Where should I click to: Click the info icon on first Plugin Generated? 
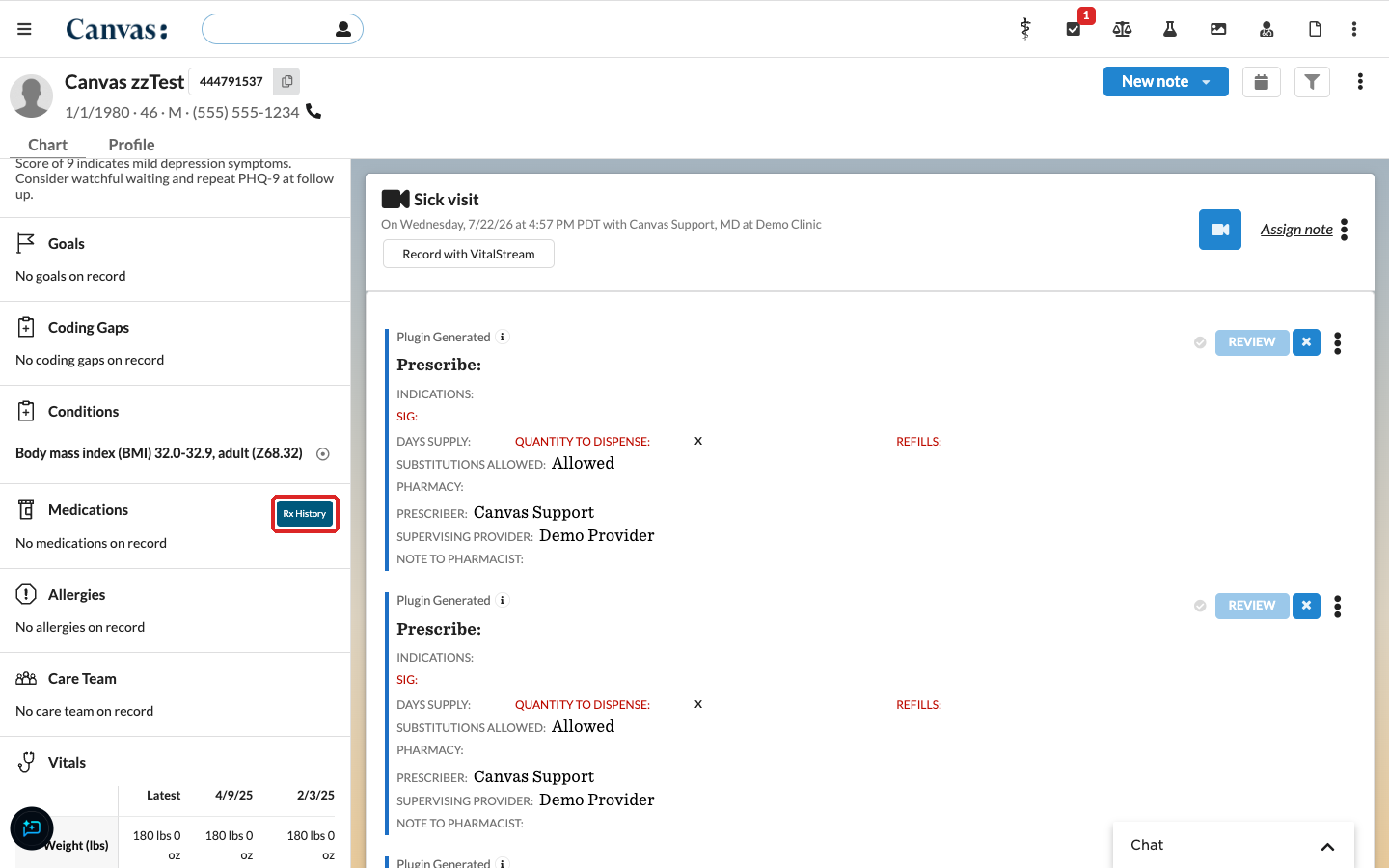pyautogui.click(x=503, y=337)
